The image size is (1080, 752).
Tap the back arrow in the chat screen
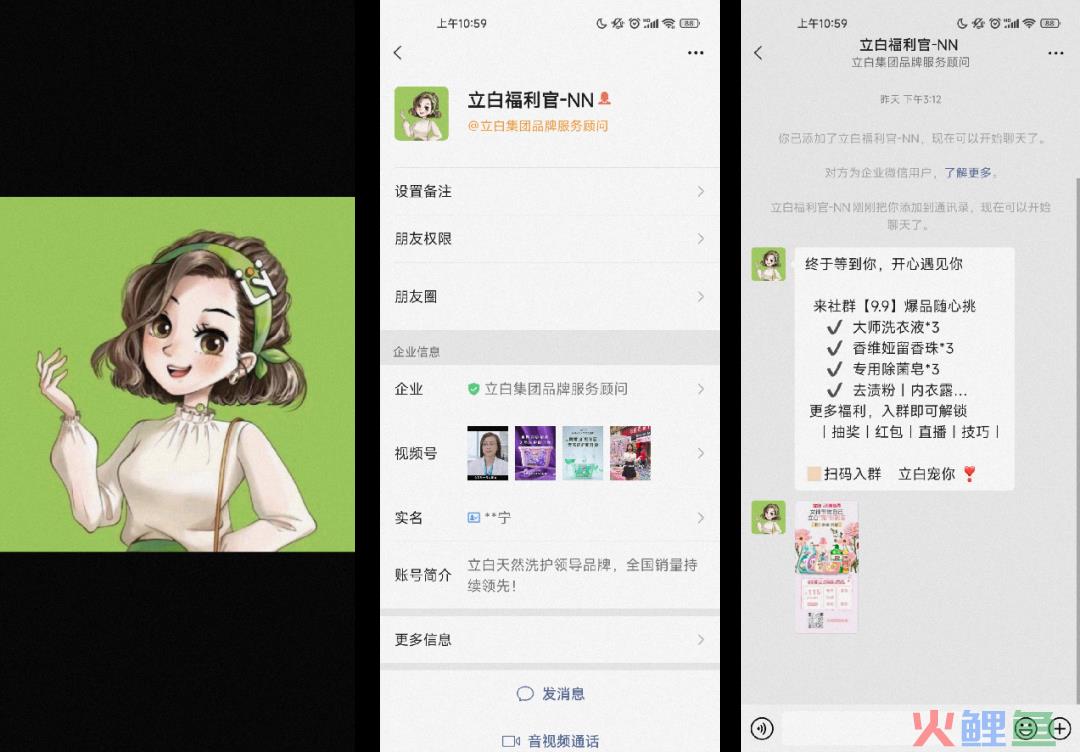coord(758,53)
